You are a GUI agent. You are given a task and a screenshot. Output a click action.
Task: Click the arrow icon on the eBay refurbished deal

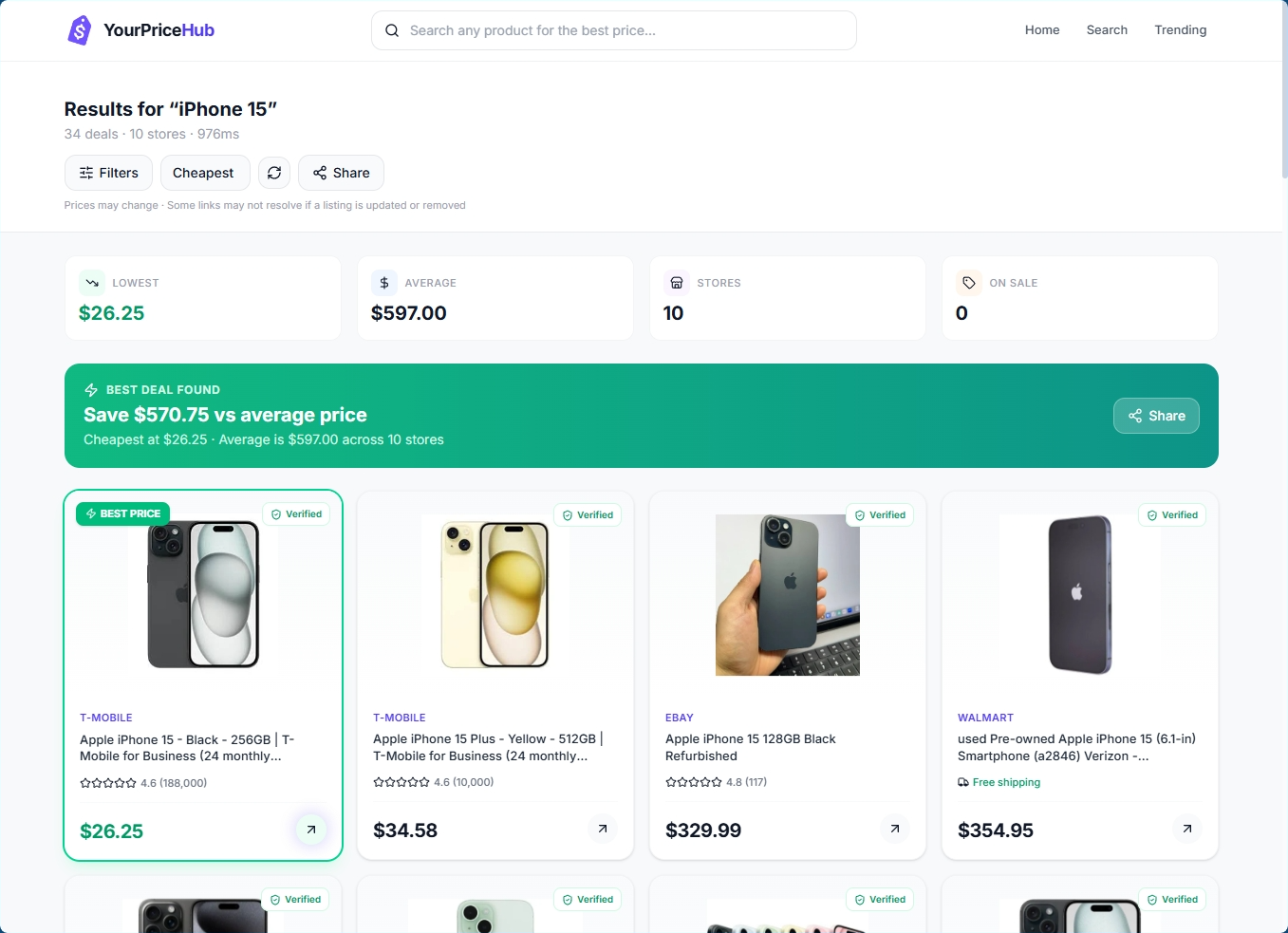pyautogui.click(x=894, y=829)
